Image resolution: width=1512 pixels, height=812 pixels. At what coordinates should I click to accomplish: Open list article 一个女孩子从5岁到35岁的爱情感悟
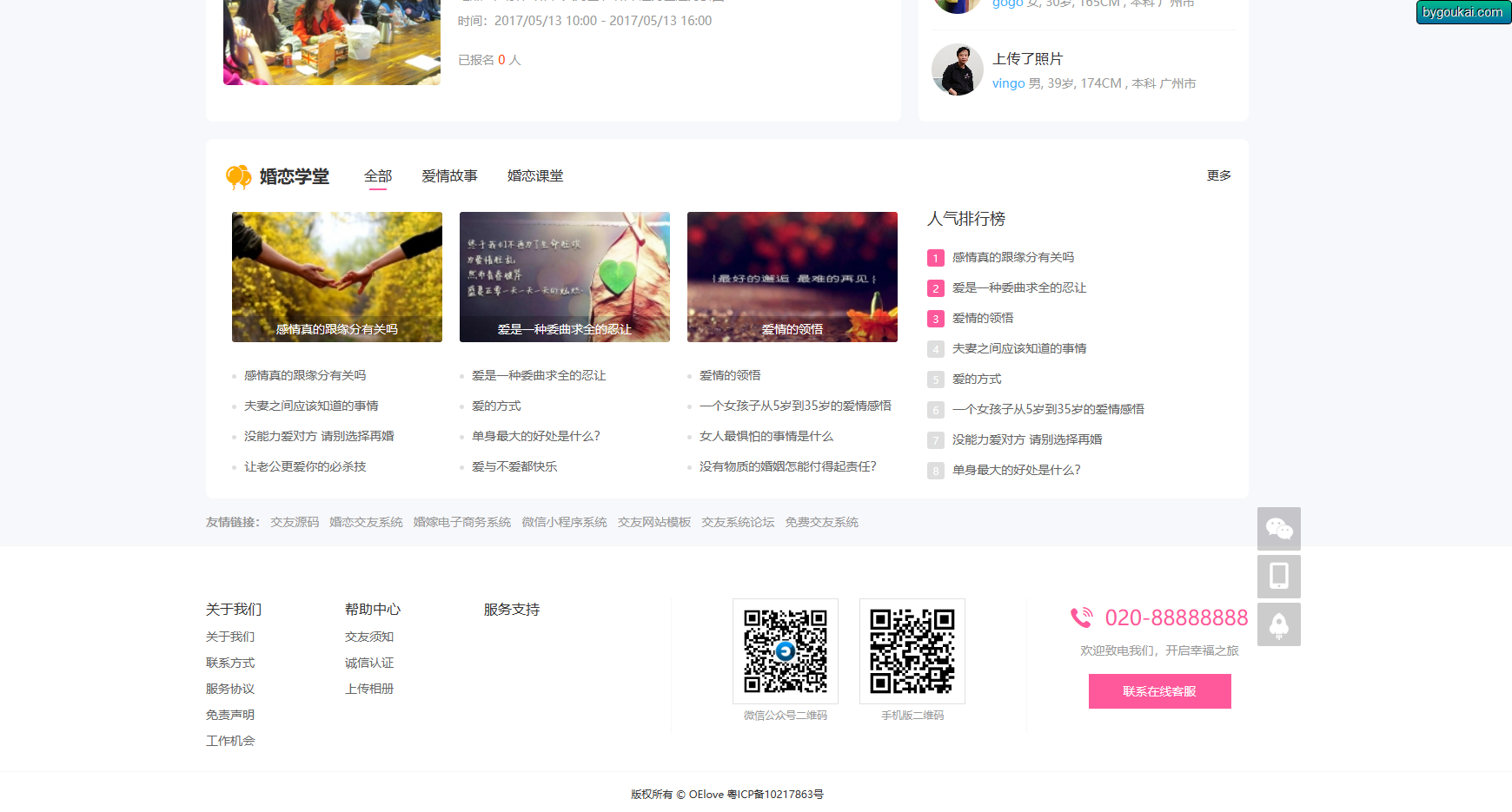click(x=795, y=406)
